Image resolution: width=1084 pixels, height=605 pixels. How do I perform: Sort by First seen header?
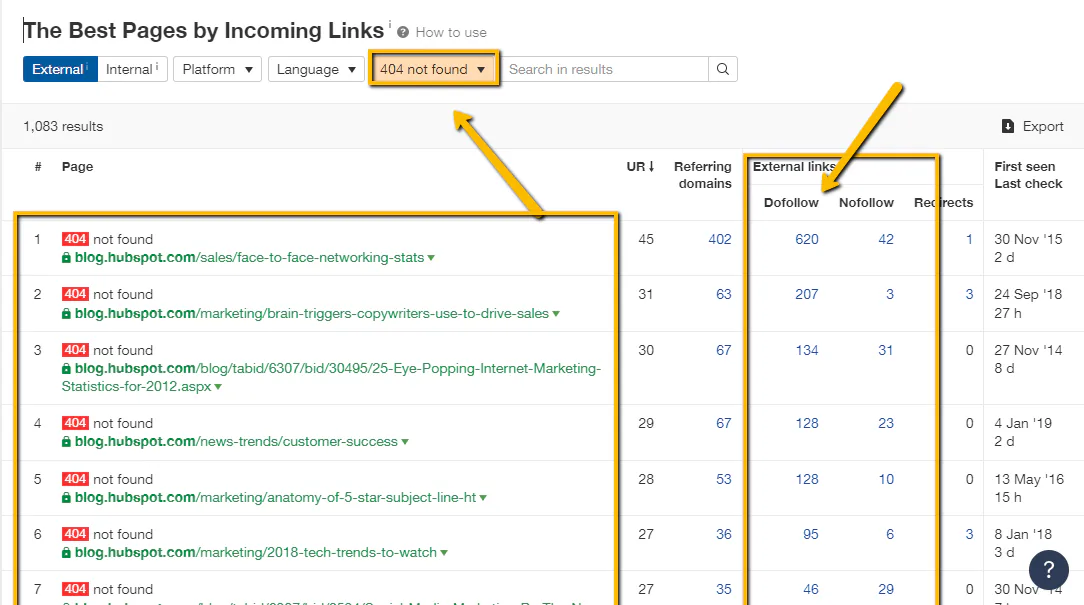click(x=1025, y=167)
